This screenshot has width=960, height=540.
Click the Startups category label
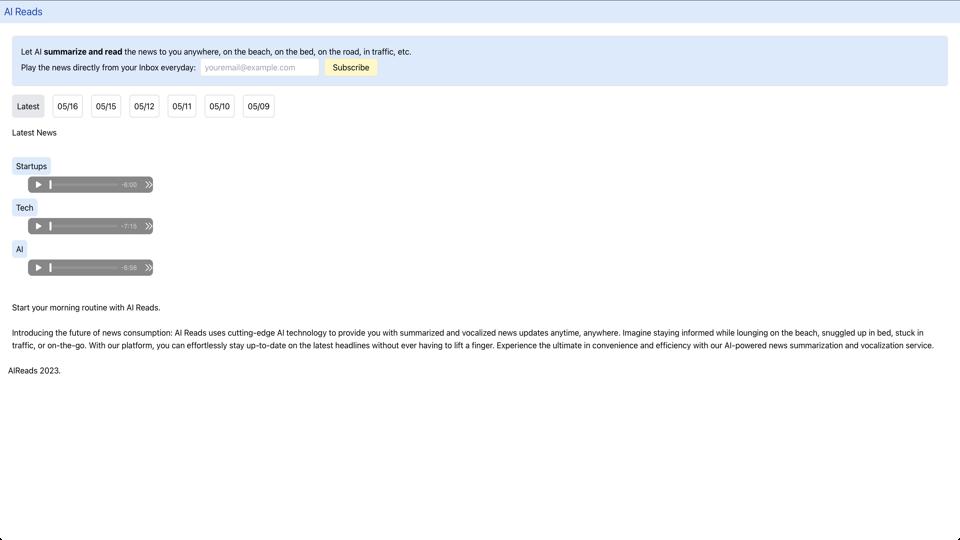pos(31,166)
